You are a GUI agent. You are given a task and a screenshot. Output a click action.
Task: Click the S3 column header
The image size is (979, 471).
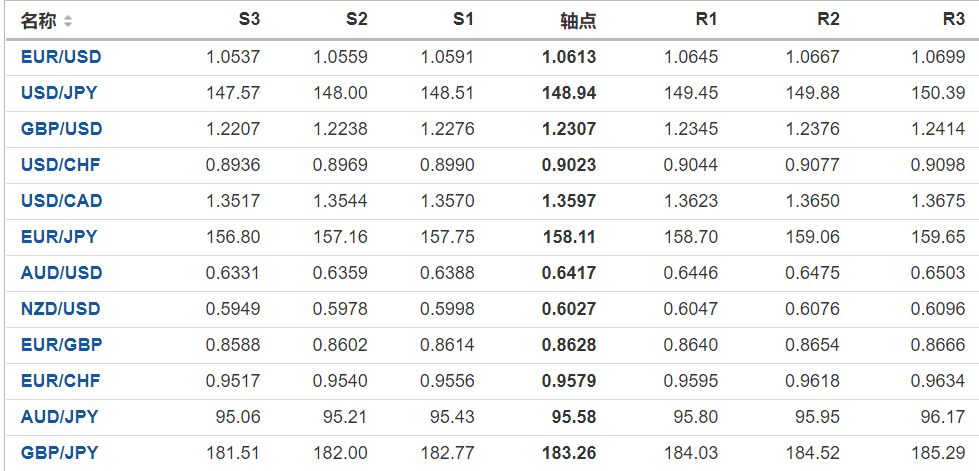tap(250, 19)
